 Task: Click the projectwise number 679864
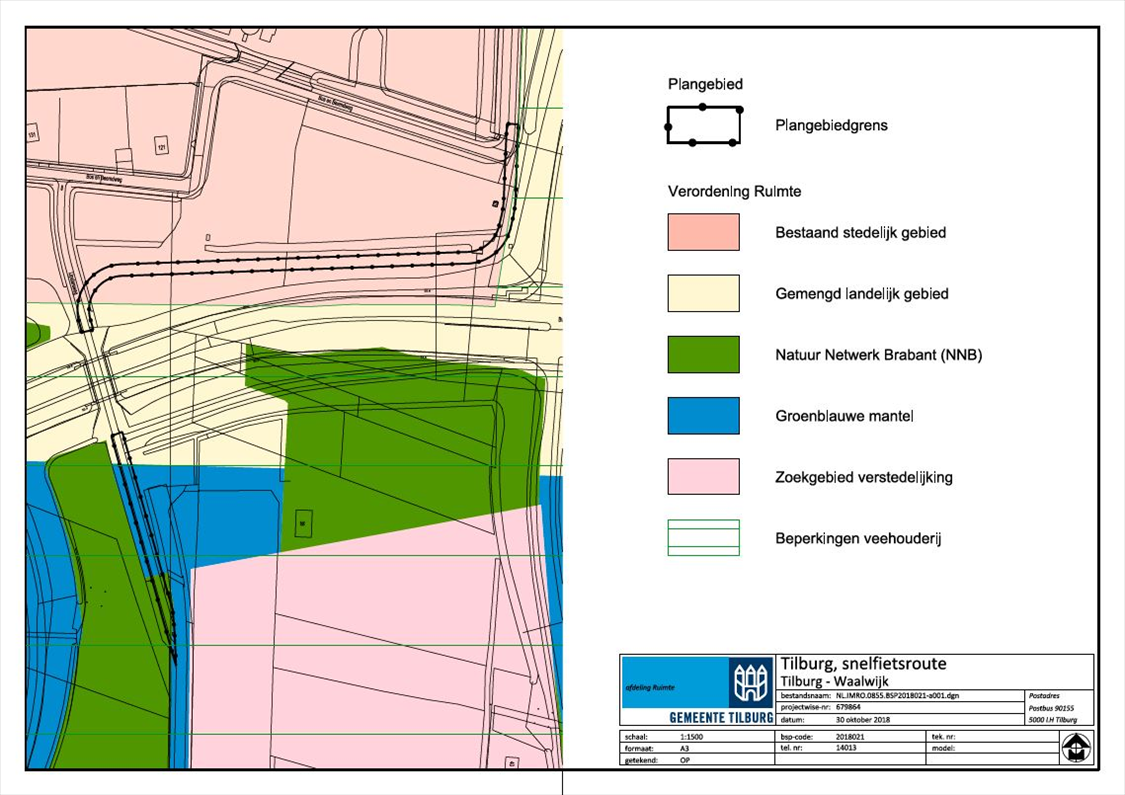click(847, 707)
